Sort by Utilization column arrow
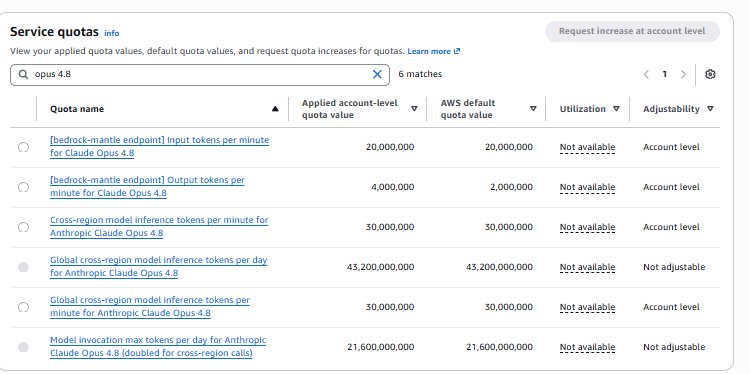Screen dimensions: 750x374 (x=616, y=109)
